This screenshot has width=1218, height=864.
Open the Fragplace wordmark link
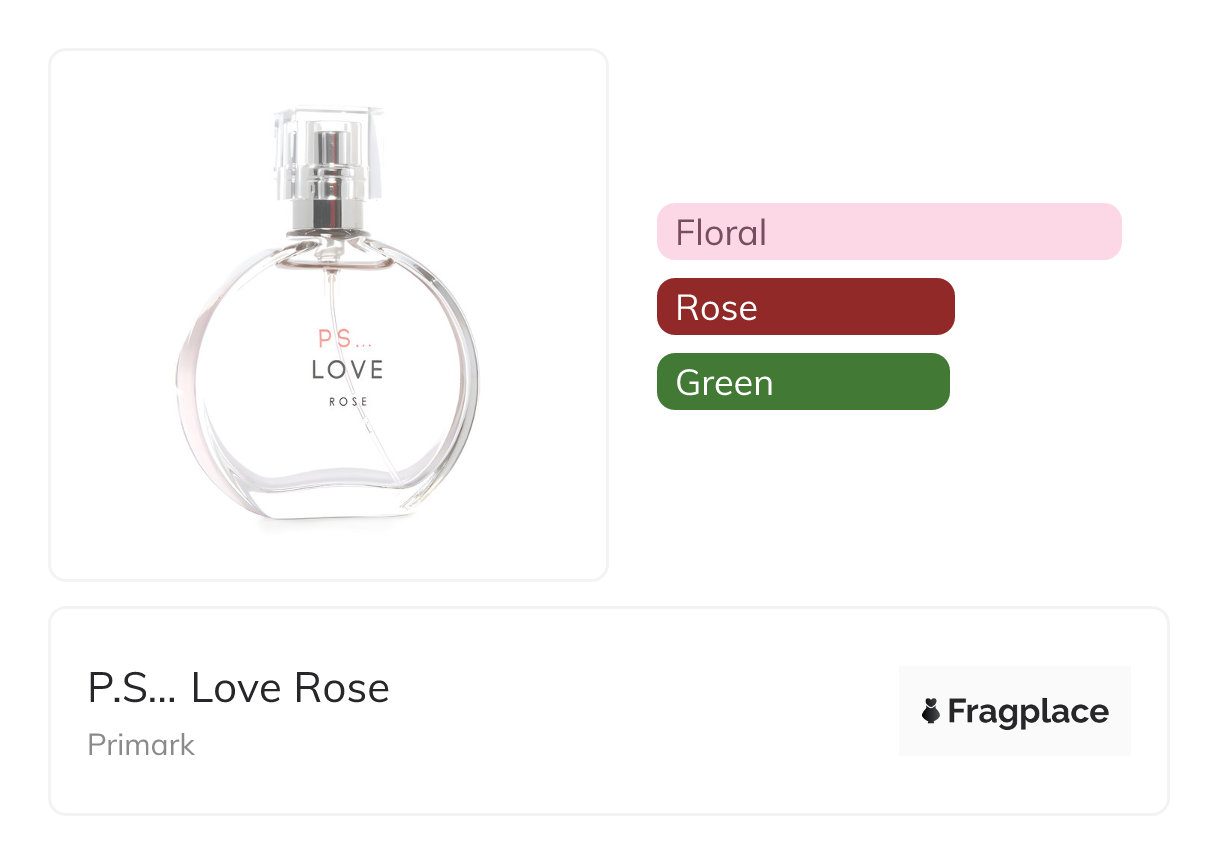tap(1028, 712)
